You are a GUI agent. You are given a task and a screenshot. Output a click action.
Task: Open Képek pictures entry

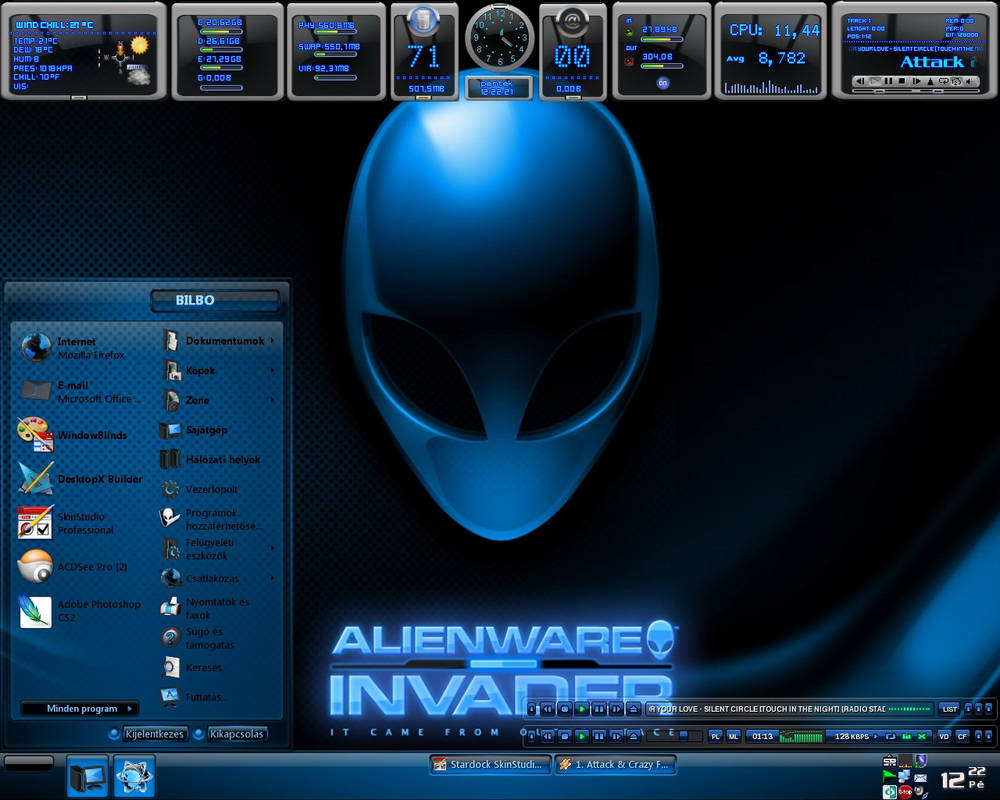coord(218,370)
